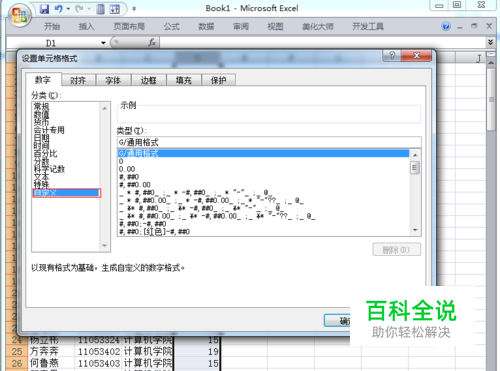Click category list scroll up arrow

[x=105, y=108]
